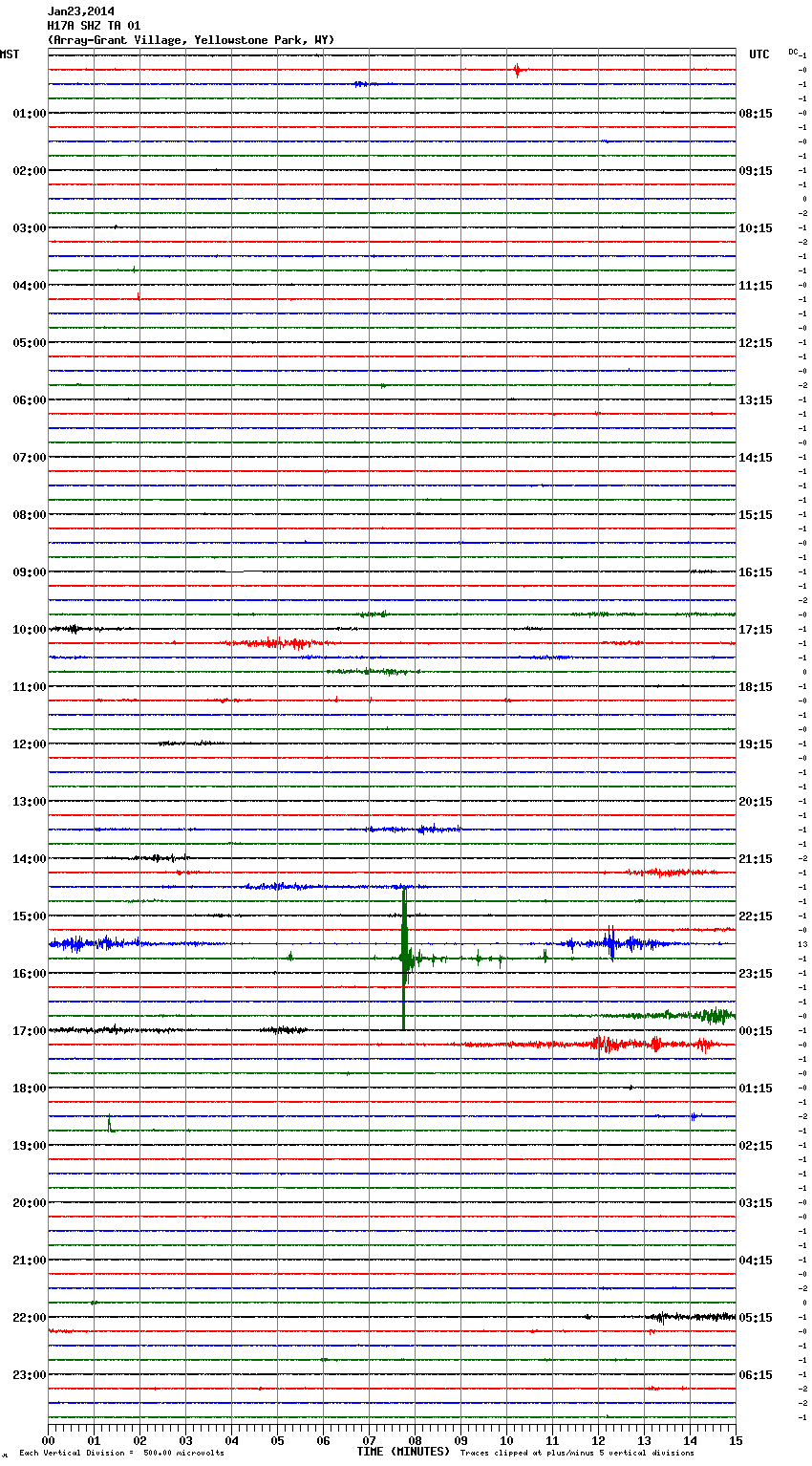Click the green spike after 18:00 near minute 01
This screenshot has width=812, height=1466.
pos(110,1124)
